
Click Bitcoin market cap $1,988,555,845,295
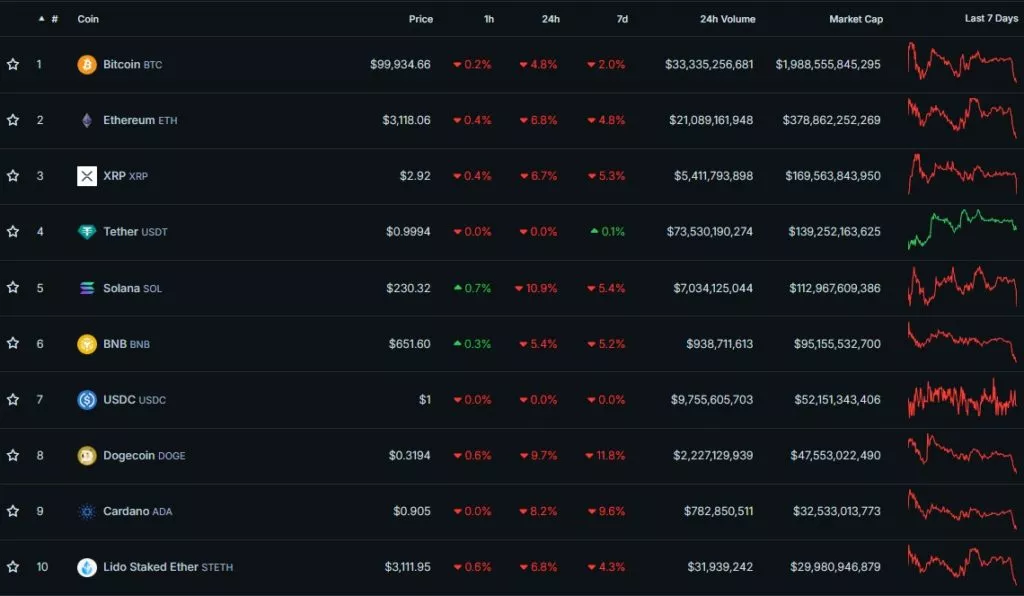(828, 64)
